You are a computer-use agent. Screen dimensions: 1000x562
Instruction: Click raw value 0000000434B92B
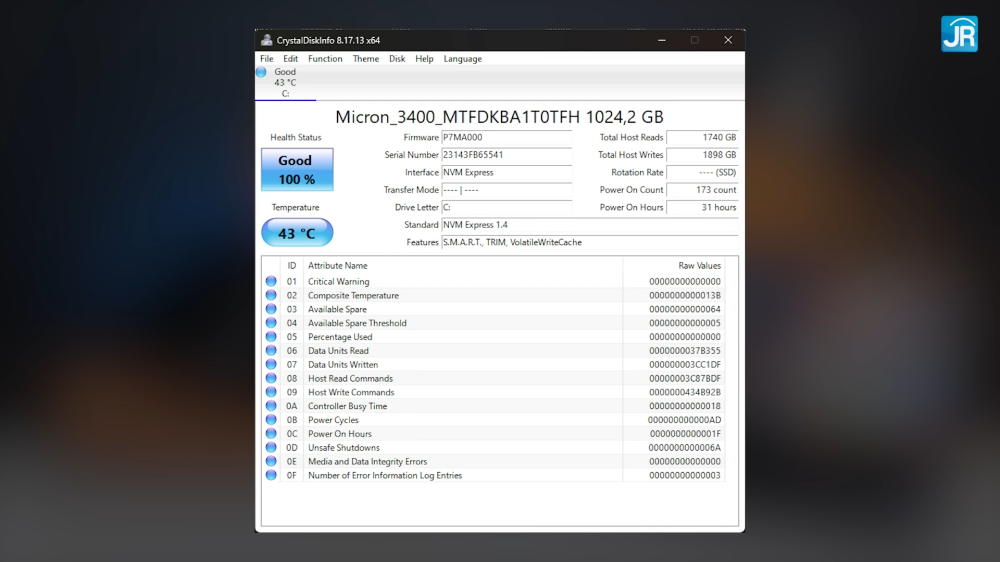click(x=685, y=392)
